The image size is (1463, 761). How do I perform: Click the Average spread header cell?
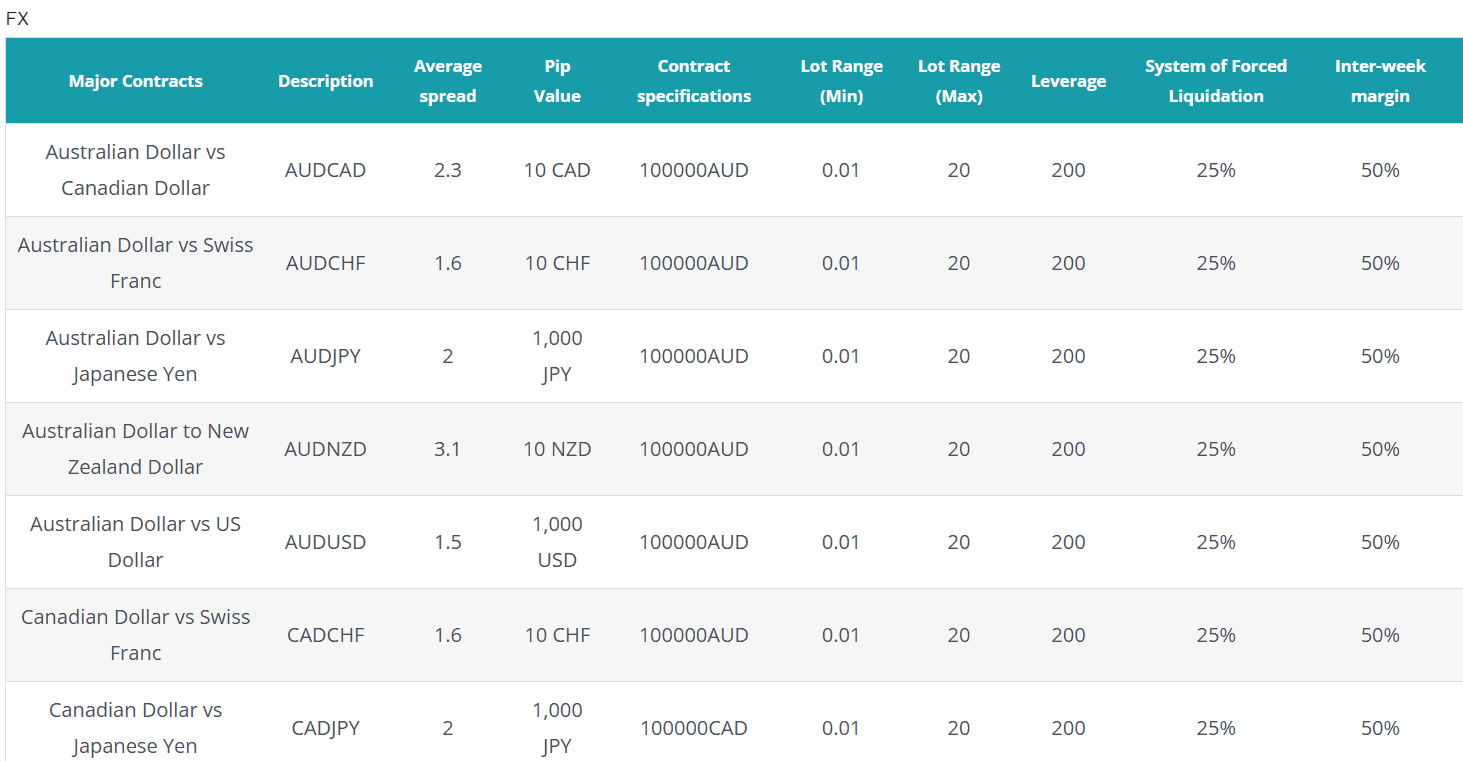pos(447,81)
